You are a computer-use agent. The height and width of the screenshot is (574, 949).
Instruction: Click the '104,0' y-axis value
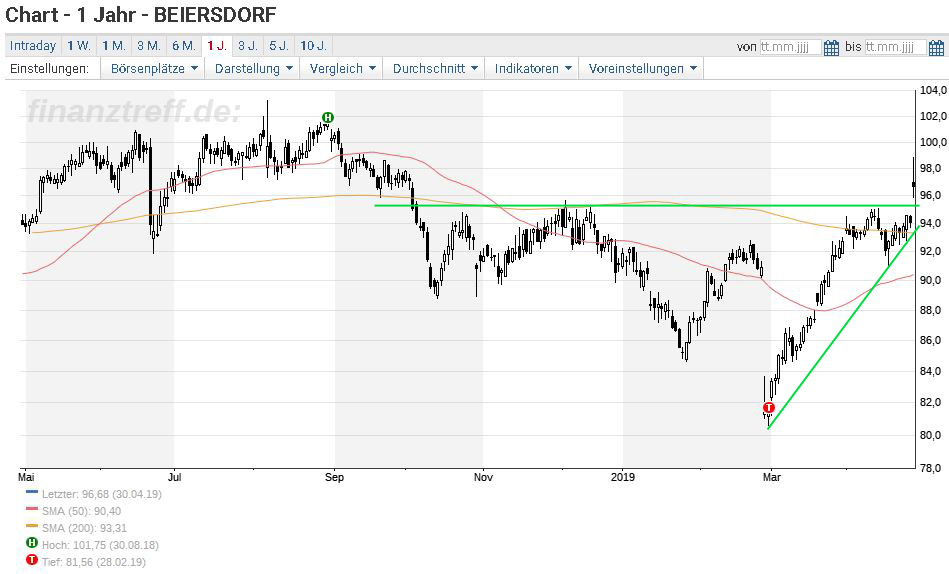point(933,90)
